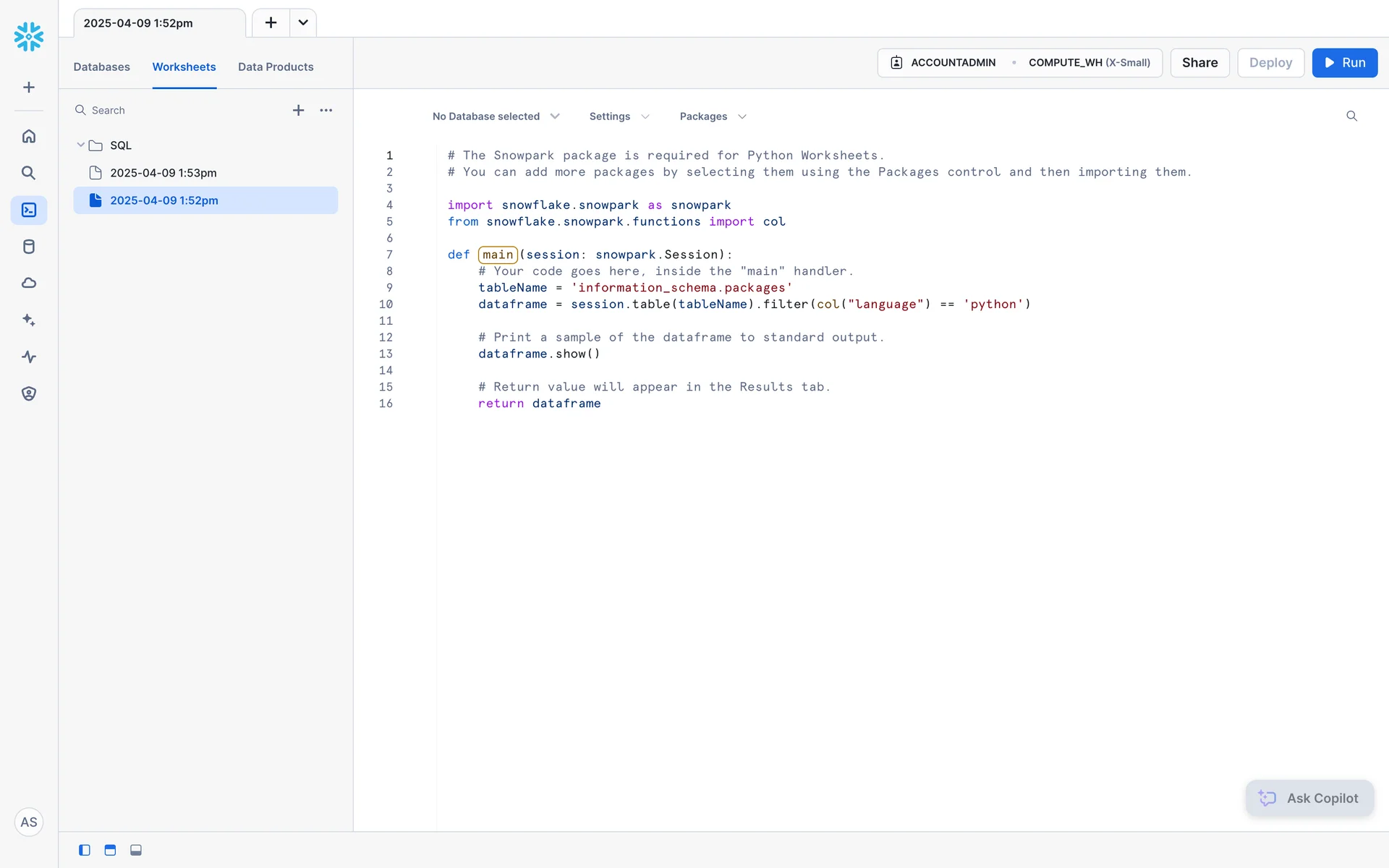Viewport: 1389px width, 868px height.
Task: Click the Snowflake logo icon
Action: (29, 36)
